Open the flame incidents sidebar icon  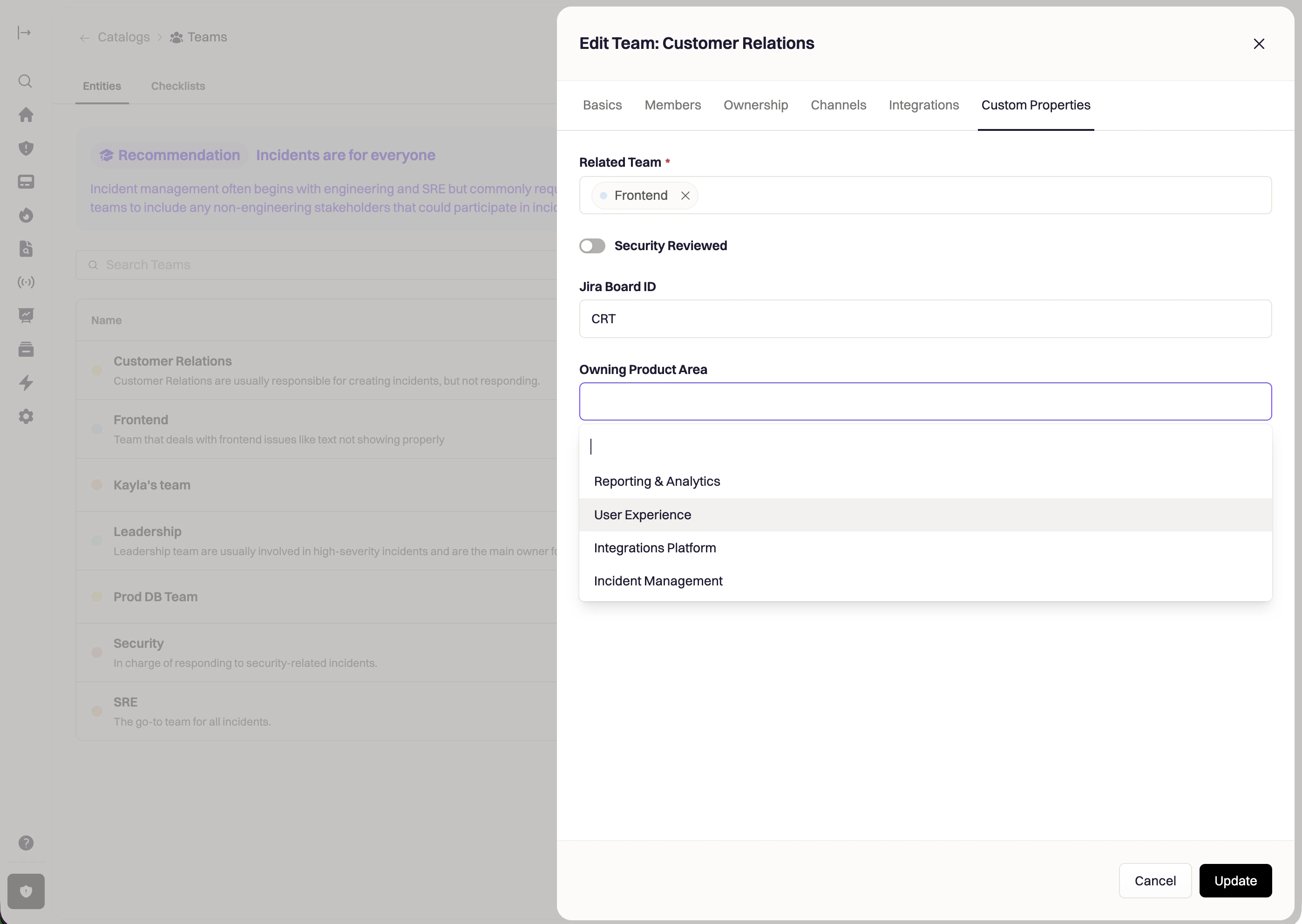point(26,215)
